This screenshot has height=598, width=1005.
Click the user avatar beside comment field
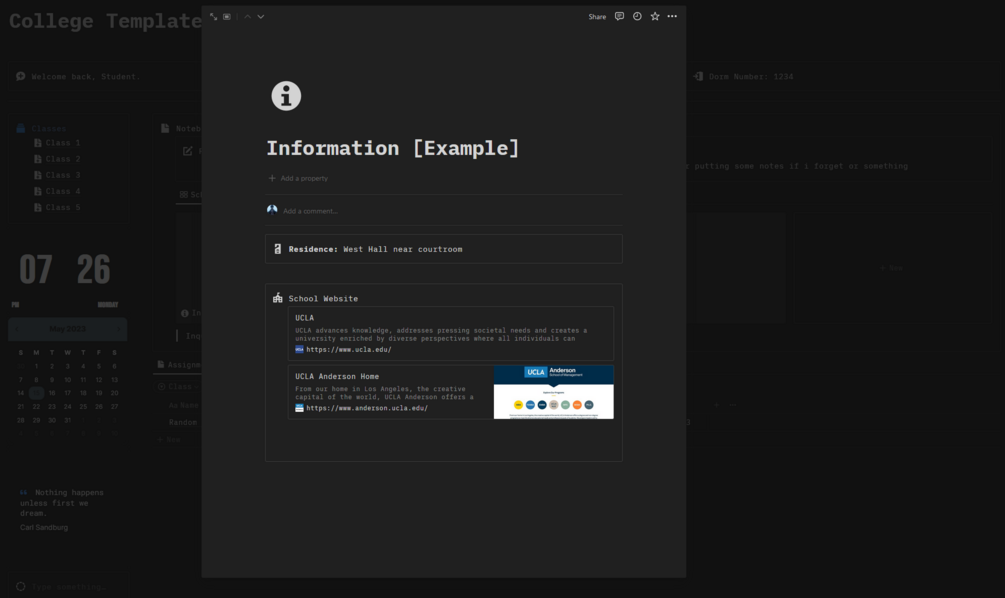272,210
